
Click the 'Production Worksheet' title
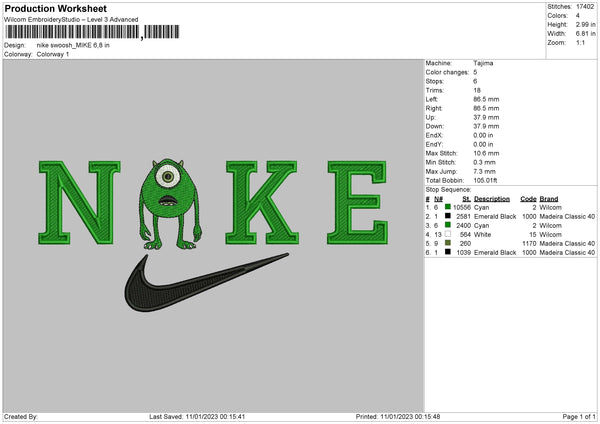(55, 8)
